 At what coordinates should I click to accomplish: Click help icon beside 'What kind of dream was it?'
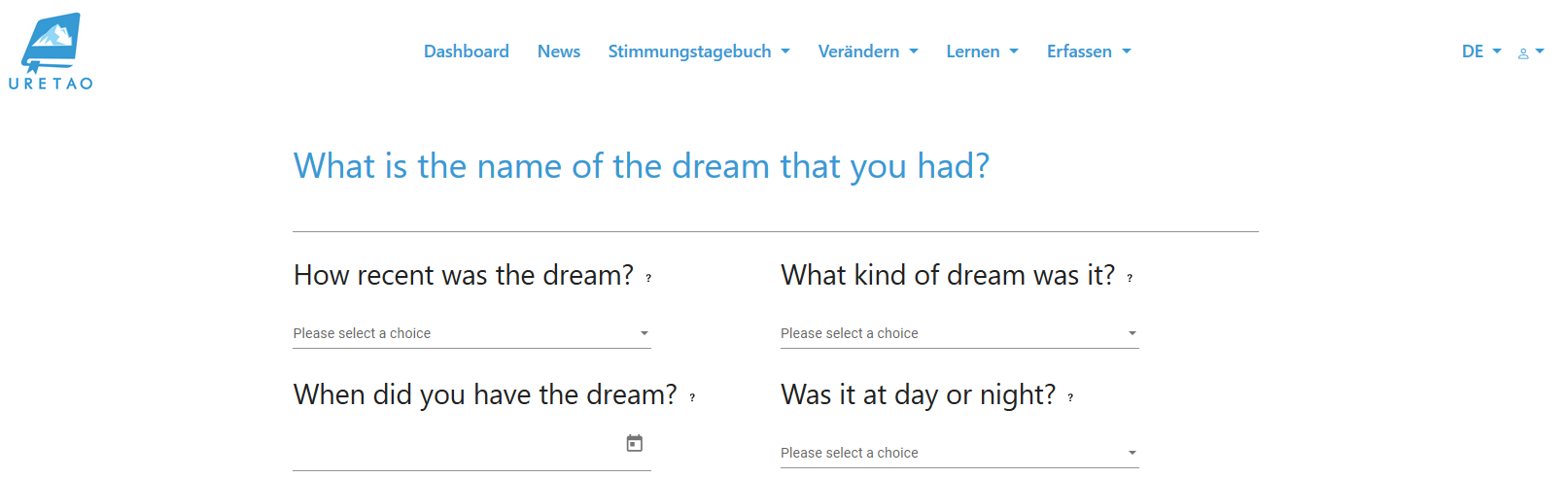pyautogui.click(x=1130, y=278)
